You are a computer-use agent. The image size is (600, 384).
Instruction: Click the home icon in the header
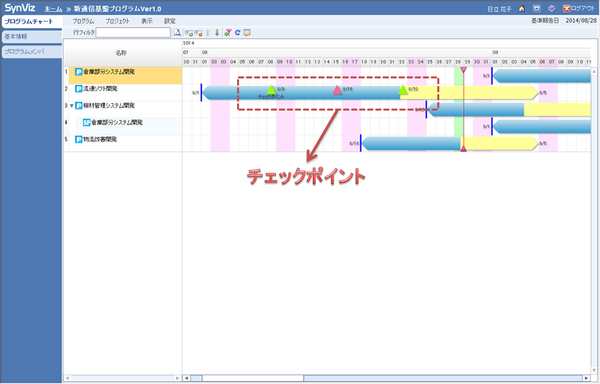click(x=522, y=9)
